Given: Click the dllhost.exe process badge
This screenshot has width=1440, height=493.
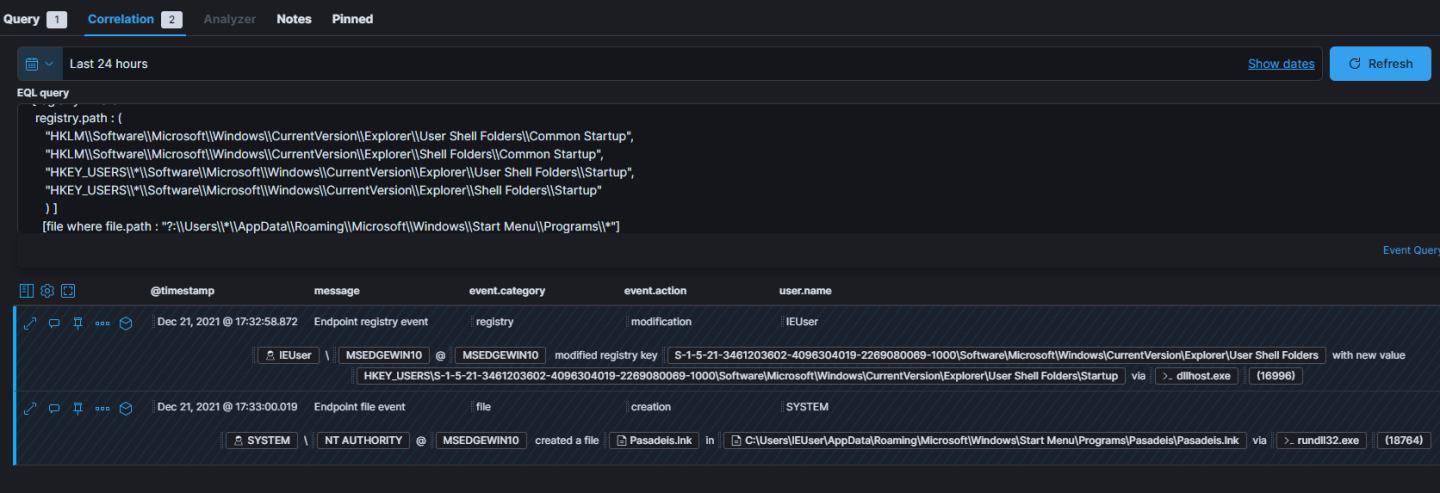Looking at the screenshot, I should coord(1196,377).
